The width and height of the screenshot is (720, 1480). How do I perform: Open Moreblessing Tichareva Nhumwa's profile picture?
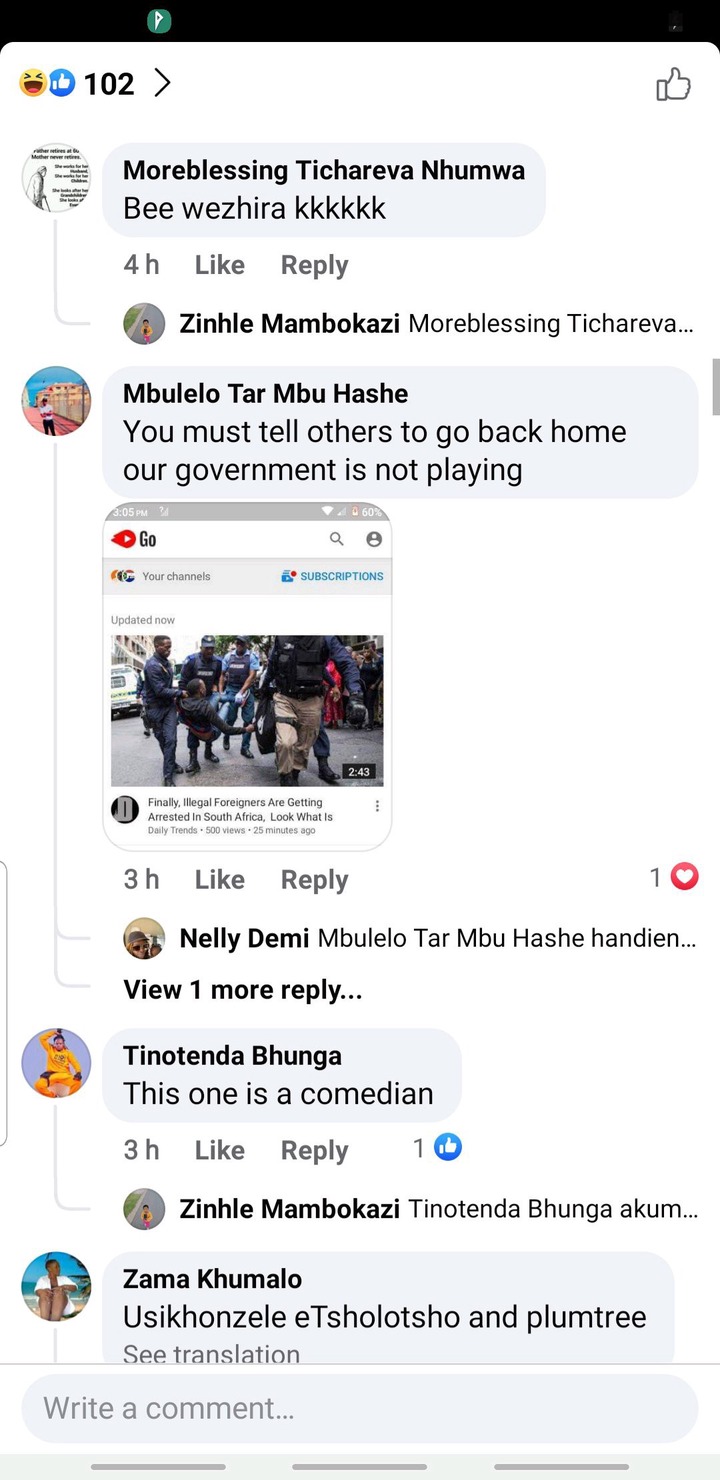[56, 177]
